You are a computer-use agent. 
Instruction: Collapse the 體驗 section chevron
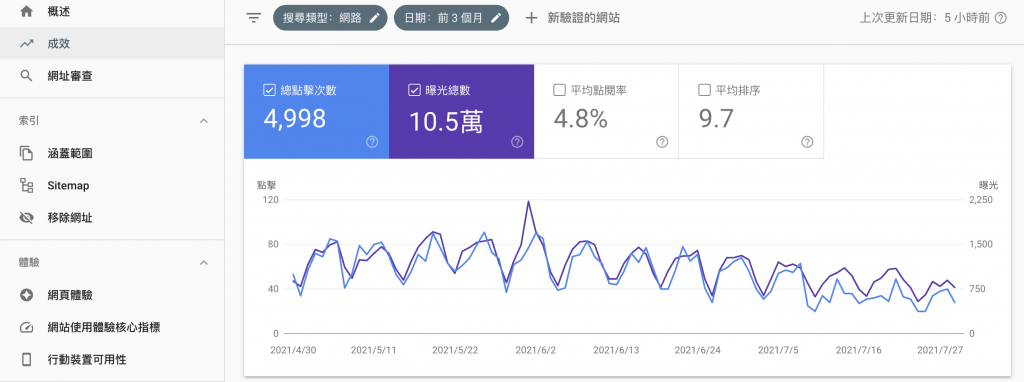204,263
